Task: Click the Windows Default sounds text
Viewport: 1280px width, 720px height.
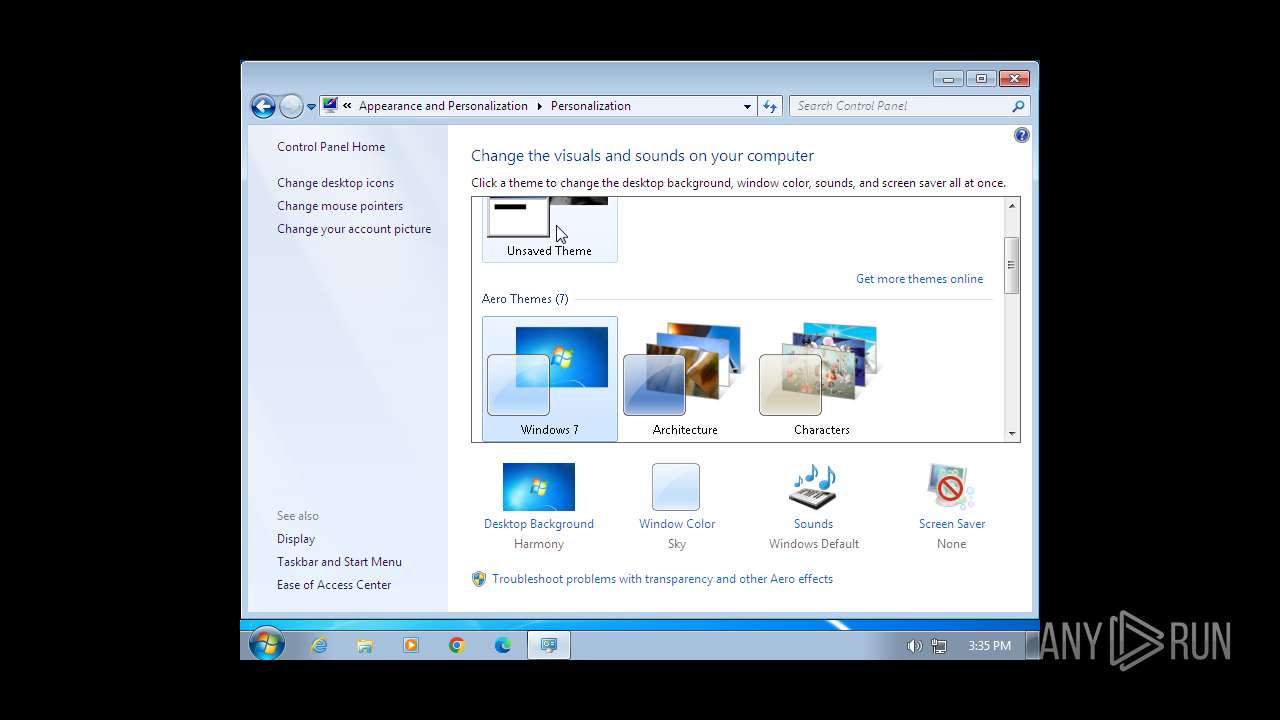Action: click(x=814, y=544)
